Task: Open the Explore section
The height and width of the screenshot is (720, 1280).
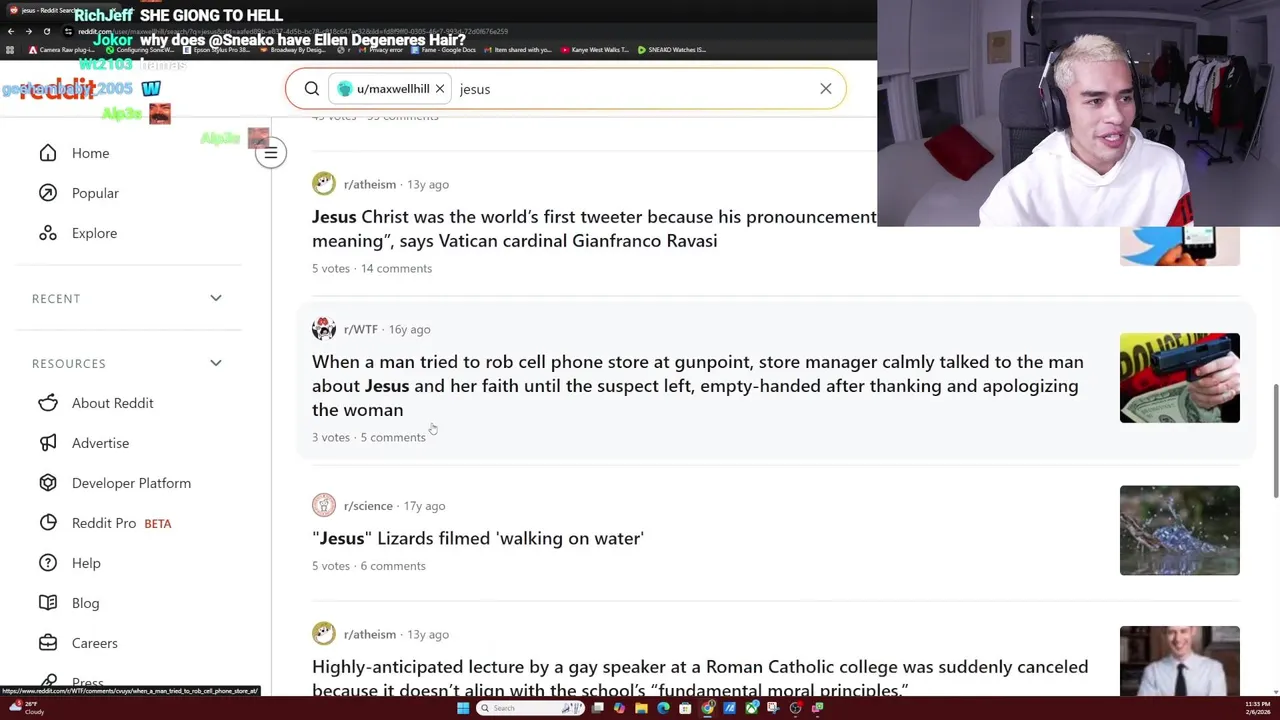Action: tap(94, 233)
